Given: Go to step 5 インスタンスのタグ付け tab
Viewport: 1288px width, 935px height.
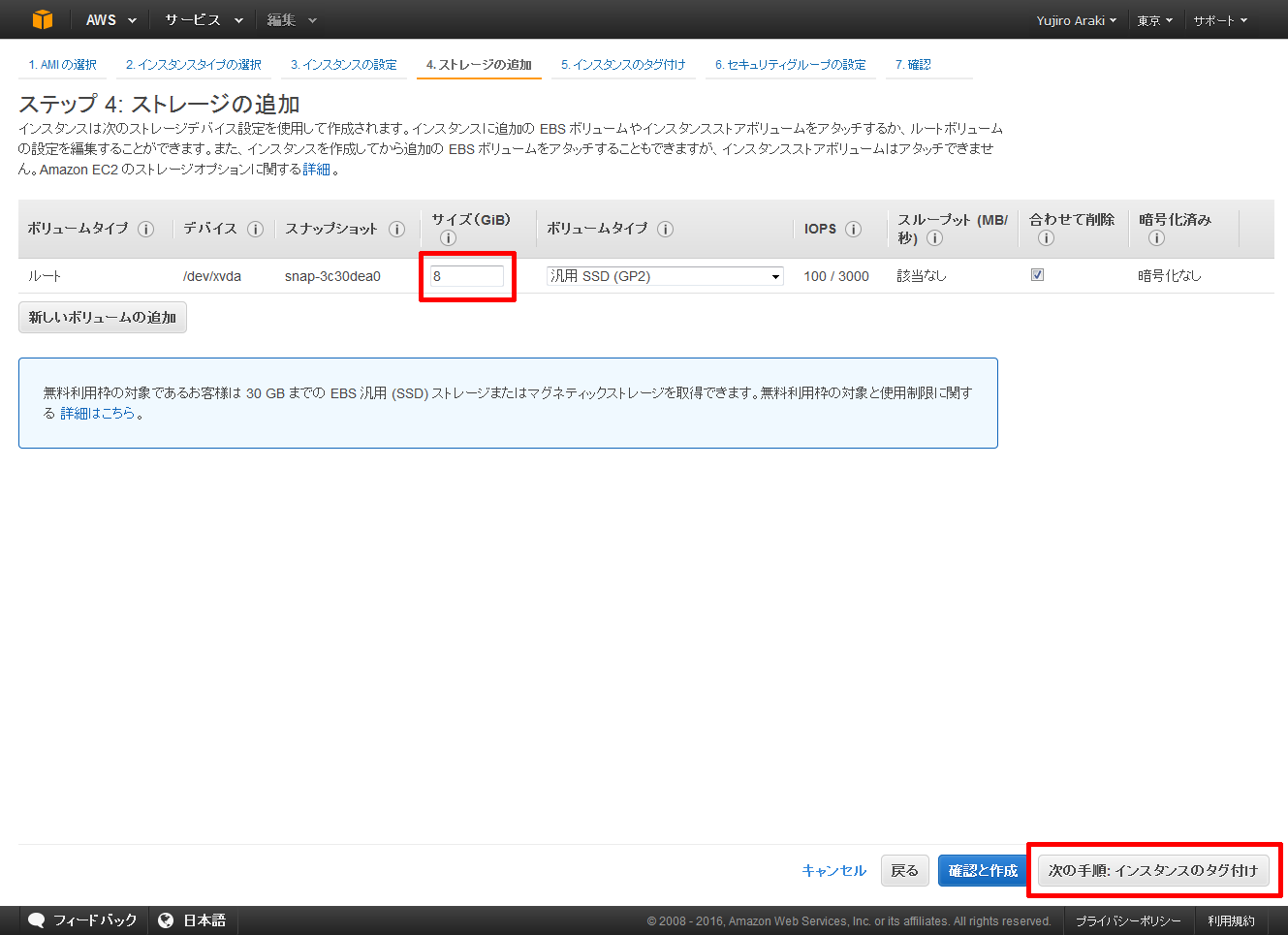Looking at the screenshot, I should (623, 65).
